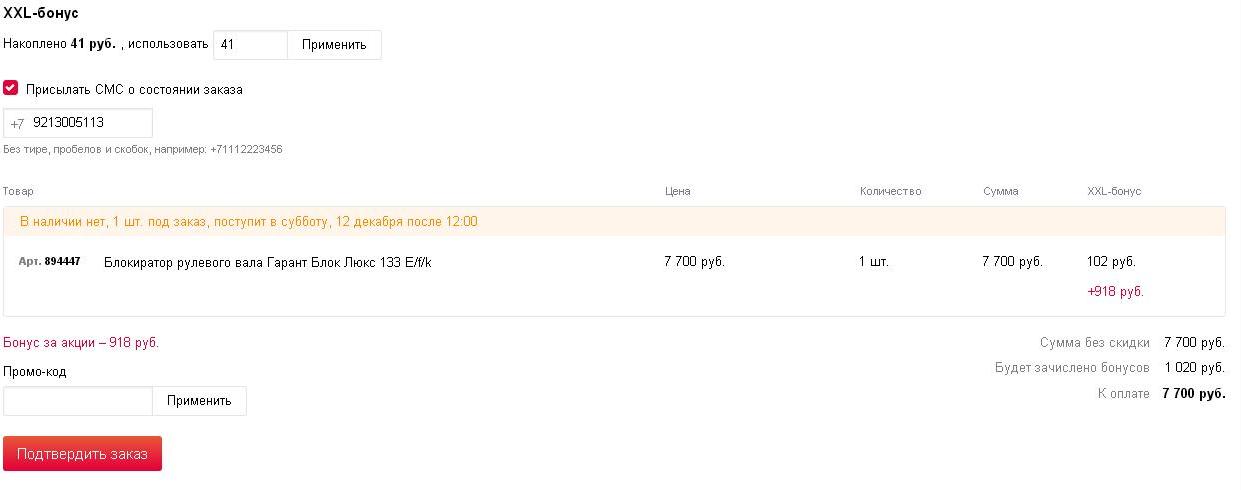Click the red Подтвердить заказ button
This screenshot has width=1241, height=490.
82,453
